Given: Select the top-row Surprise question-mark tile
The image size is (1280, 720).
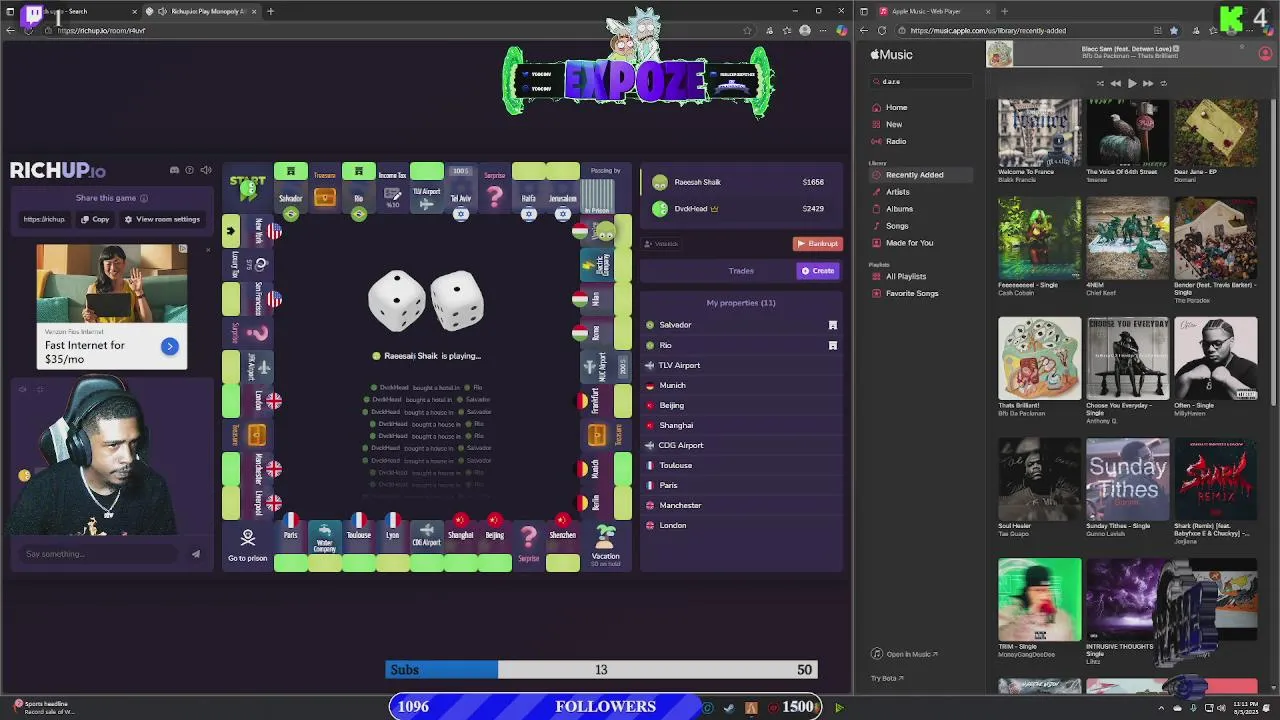Looking at the screenshot, I should click(x=494, y=189).
